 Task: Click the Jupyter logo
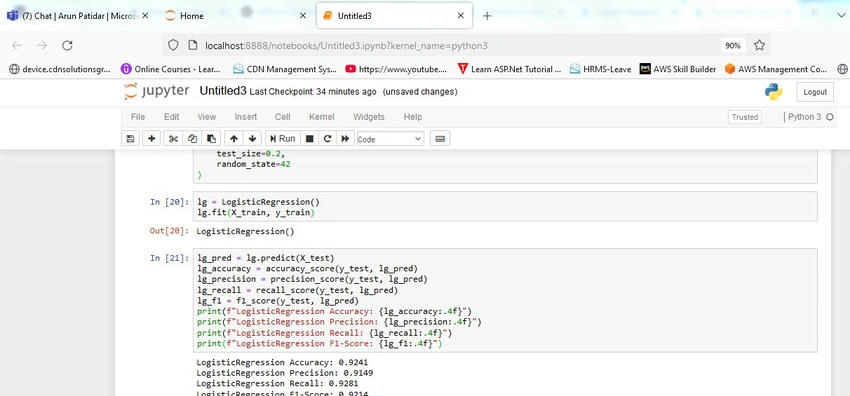pyautogui.click(x=156, y=91)
